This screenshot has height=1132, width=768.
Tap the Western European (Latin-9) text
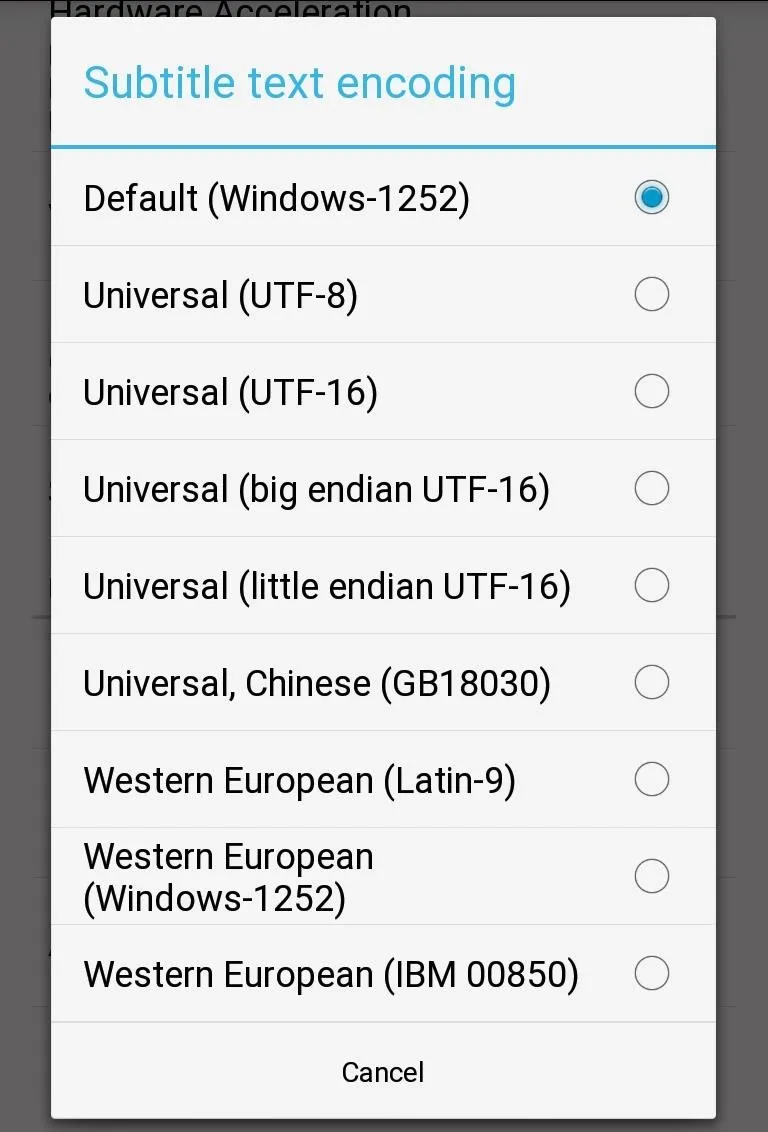pos(300,781)
